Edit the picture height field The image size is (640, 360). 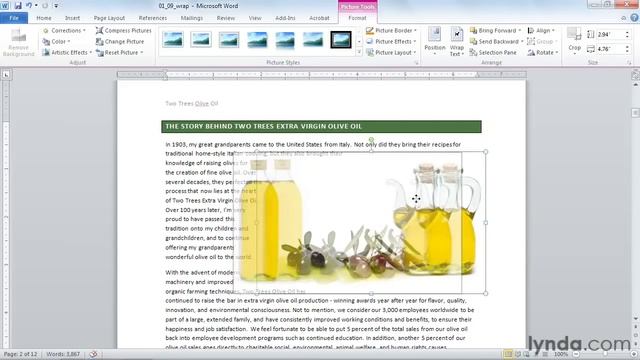(x=610, y=35)
